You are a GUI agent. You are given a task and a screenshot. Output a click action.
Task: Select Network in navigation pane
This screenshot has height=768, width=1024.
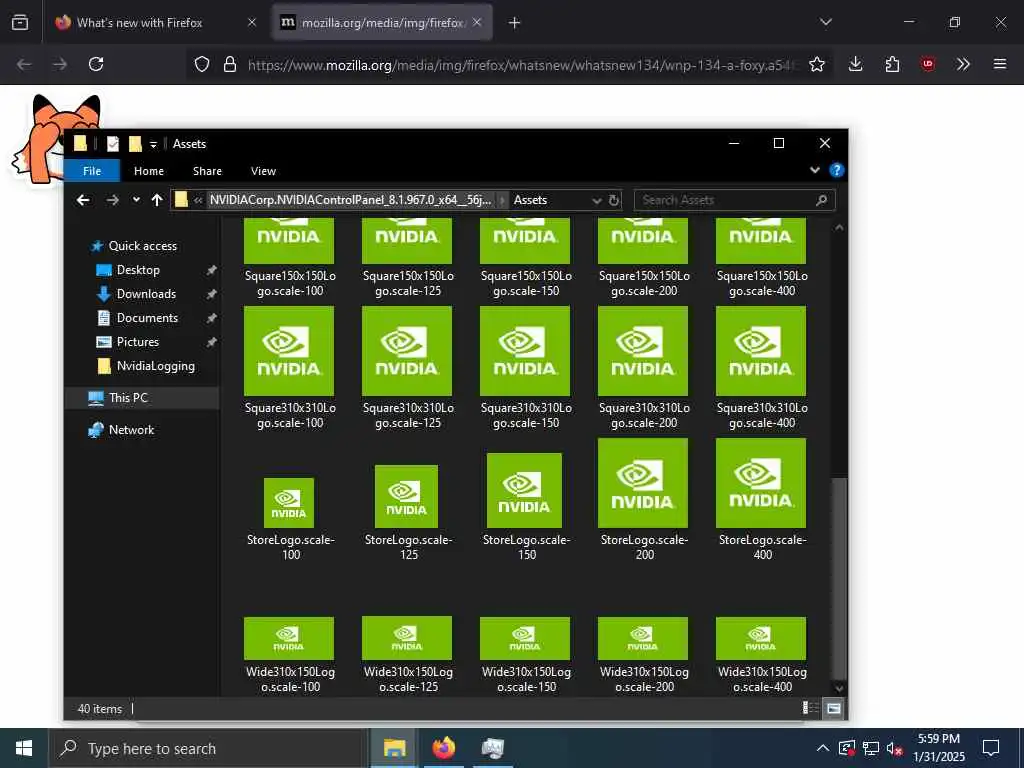(131, 430)
